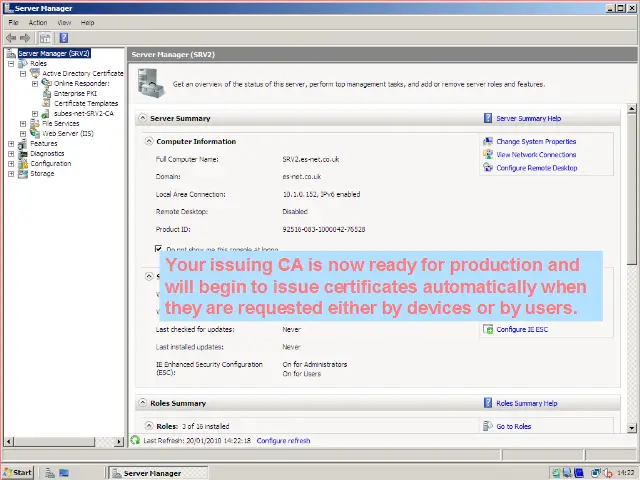Expand the File Services node

pyautogui.click(x=23, y=124)
